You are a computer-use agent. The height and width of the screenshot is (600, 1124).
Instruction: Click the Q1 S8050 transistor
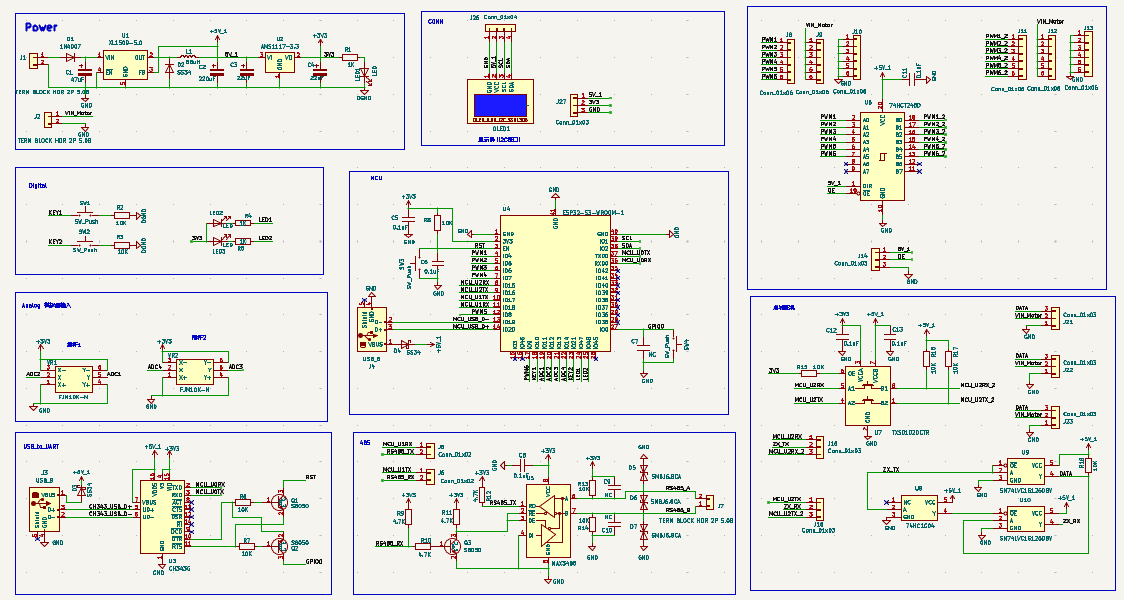click(x=282, y=500)
